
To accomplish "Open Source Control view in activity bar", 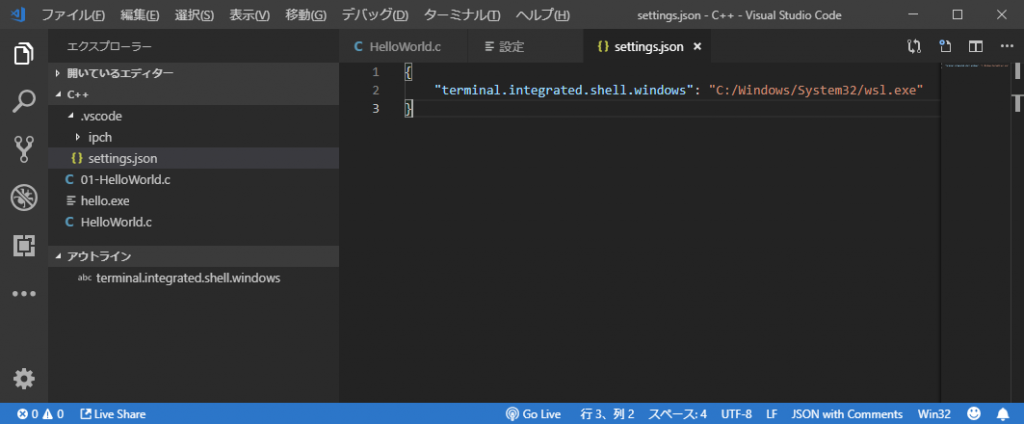I will [x=24, y=149].
